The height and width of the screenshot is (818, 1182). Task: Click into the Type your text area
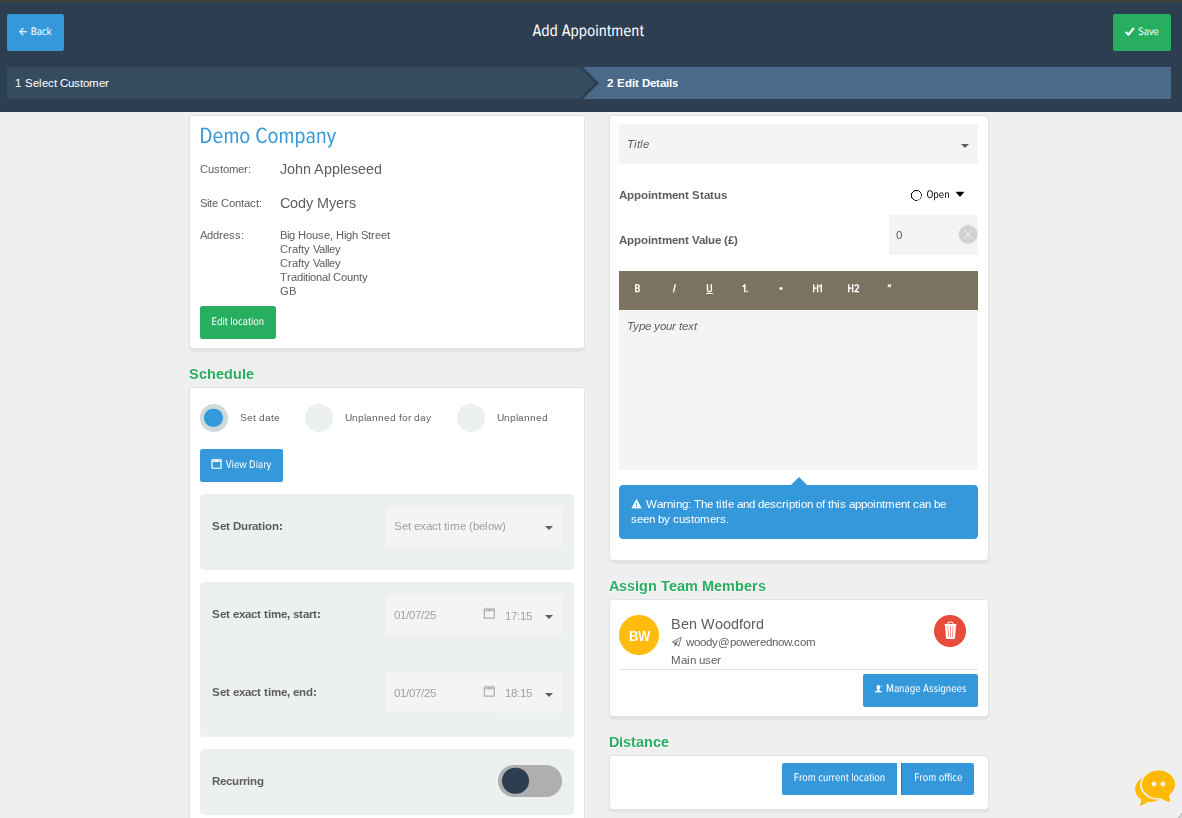click(798, 390)
